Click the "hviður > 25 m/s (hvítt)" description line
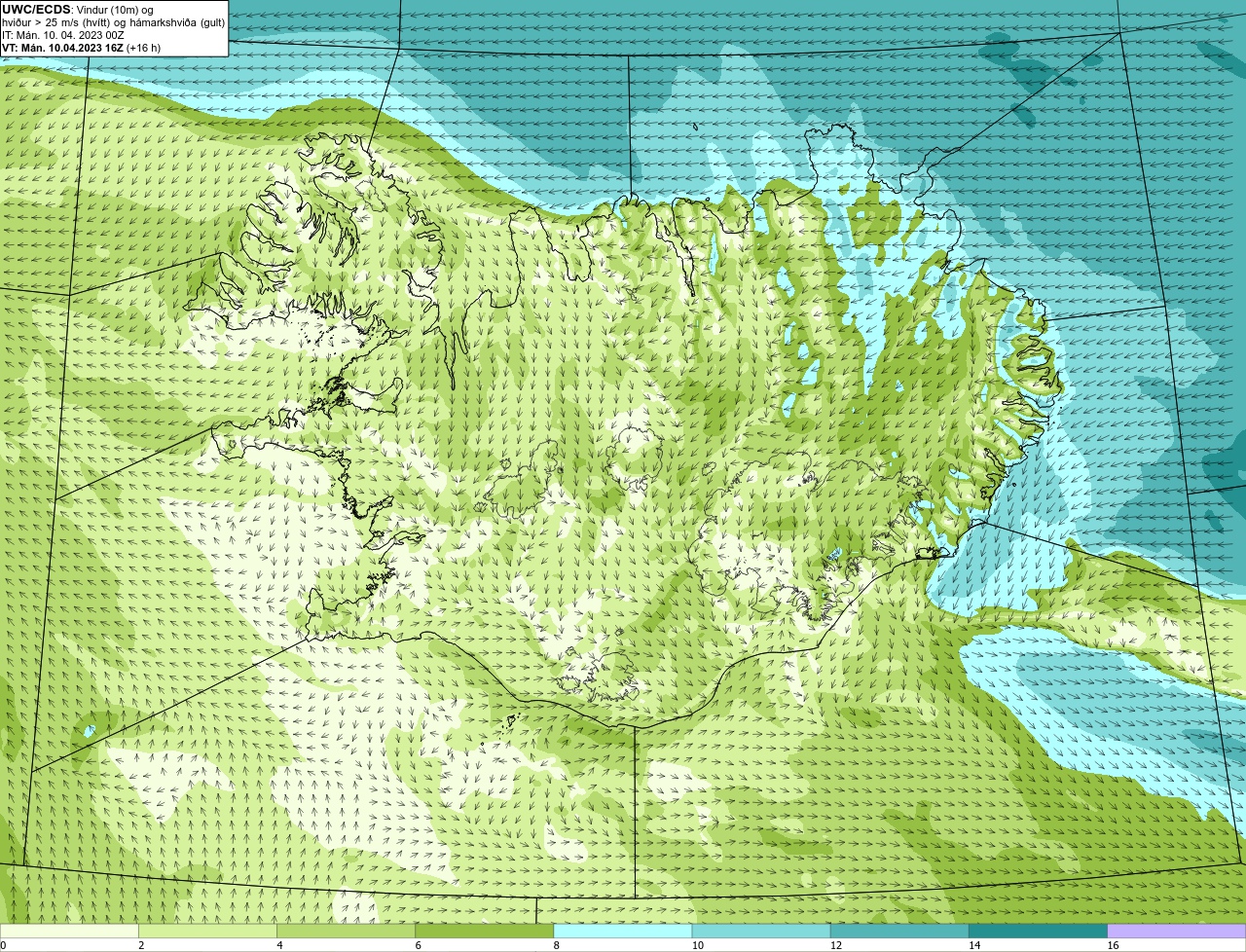The image size is (1246, 952). [x=113, y=22]
